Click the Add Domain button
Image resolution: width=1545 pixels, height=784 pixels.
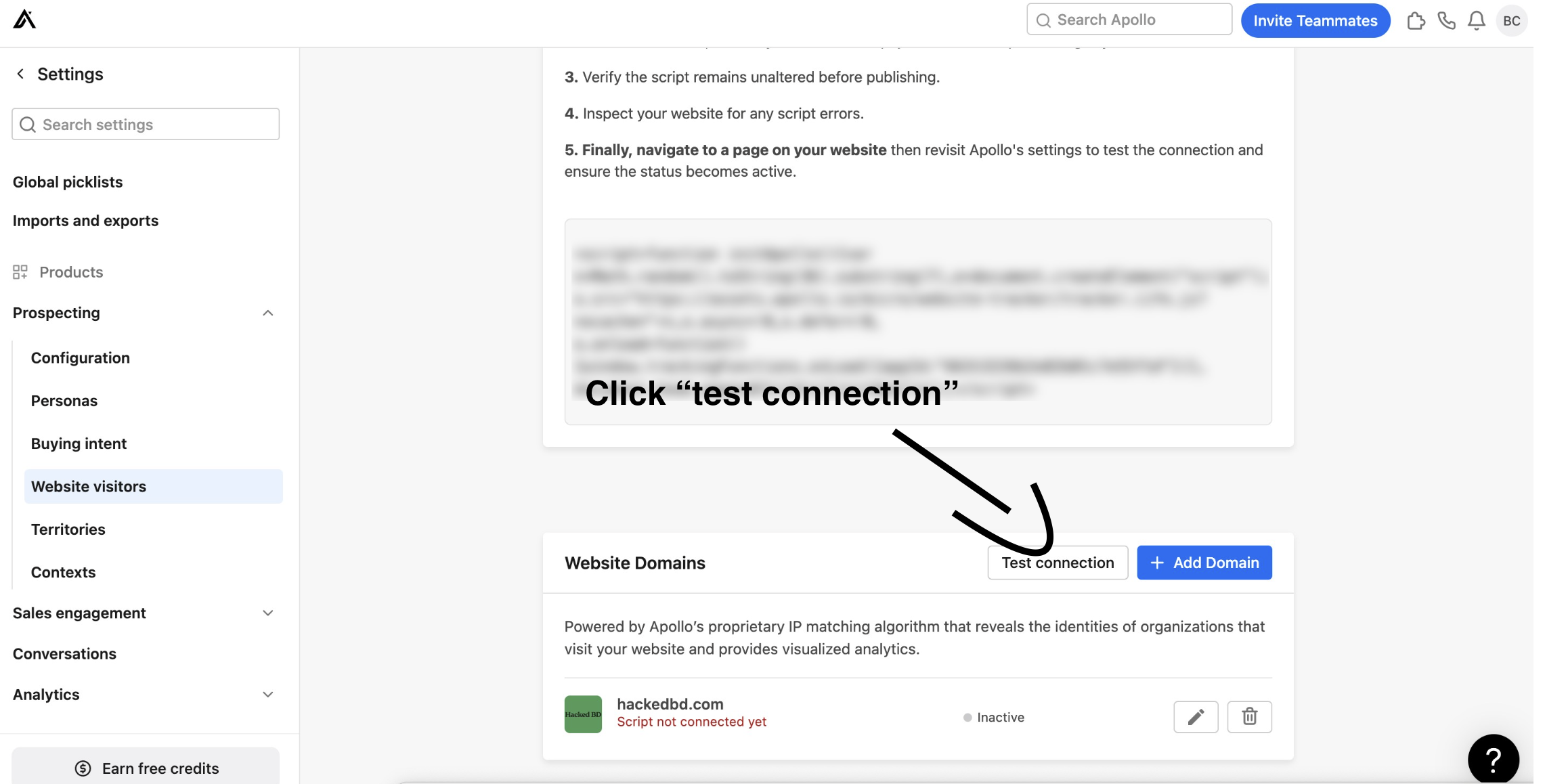(1204, 563)
